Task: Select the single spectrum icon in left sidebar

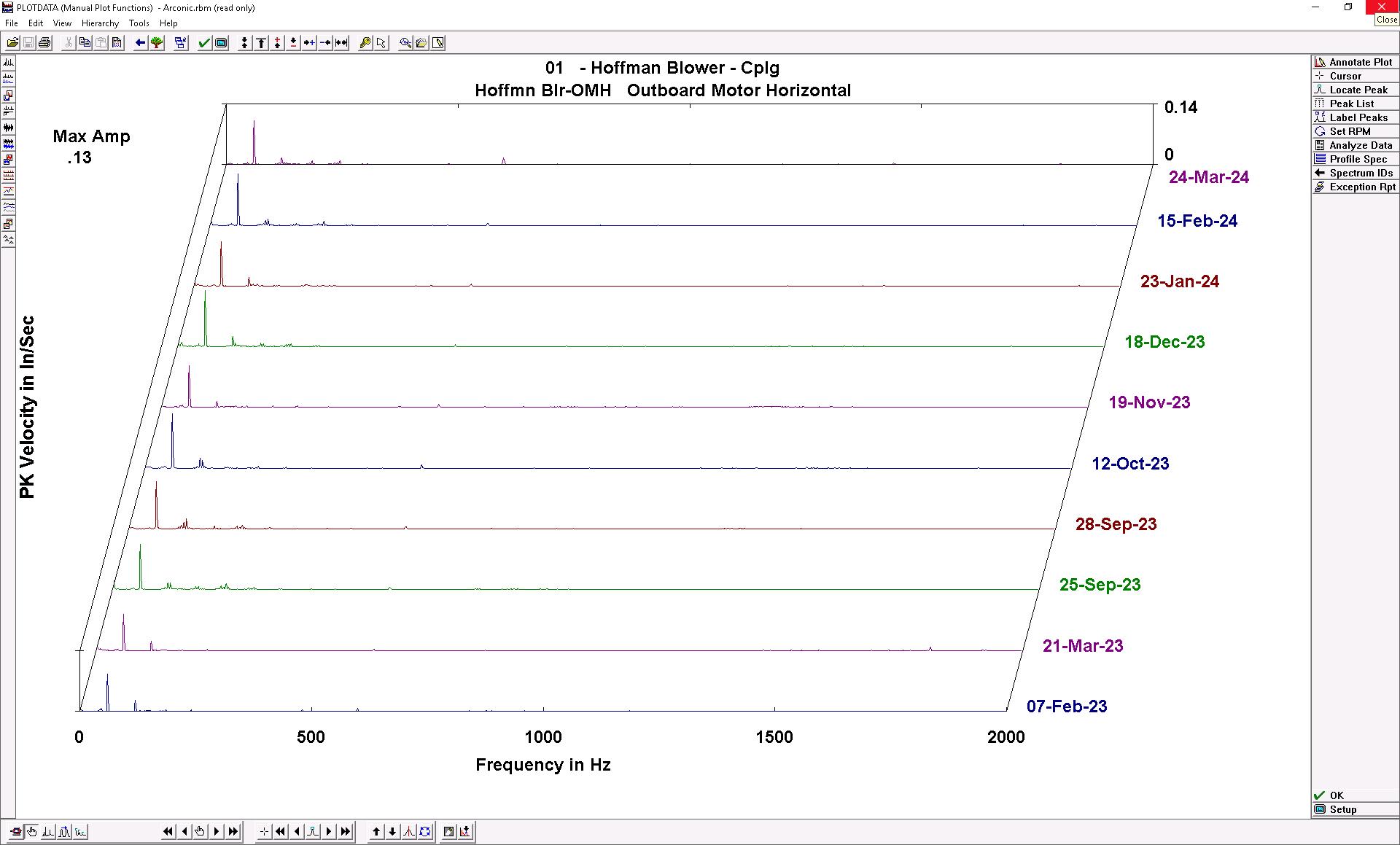Action: 8,63
